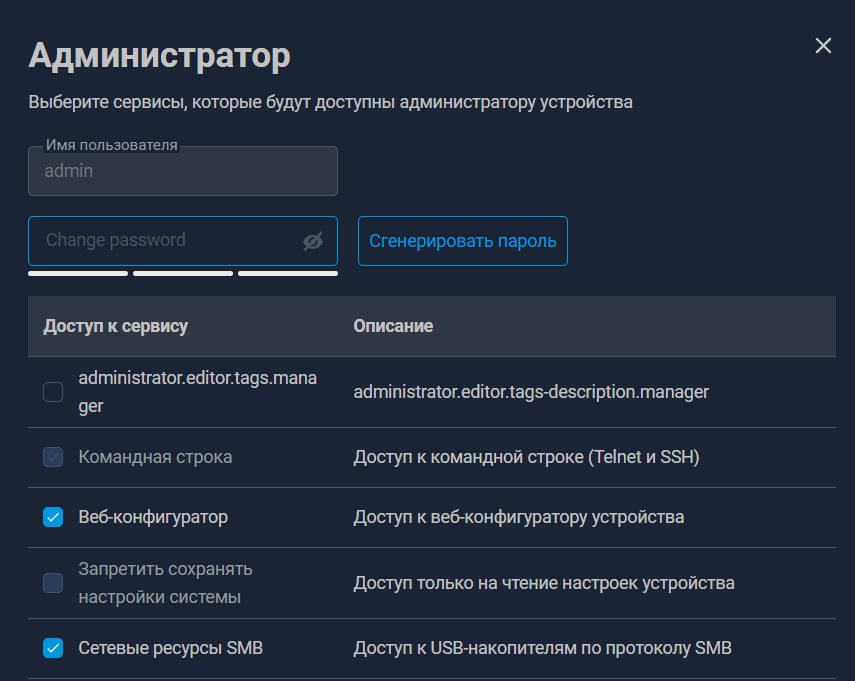This screenshot has height=681, width=855.
Task: Toggle the Командная строка checkbox
Action: click(53, 457)
